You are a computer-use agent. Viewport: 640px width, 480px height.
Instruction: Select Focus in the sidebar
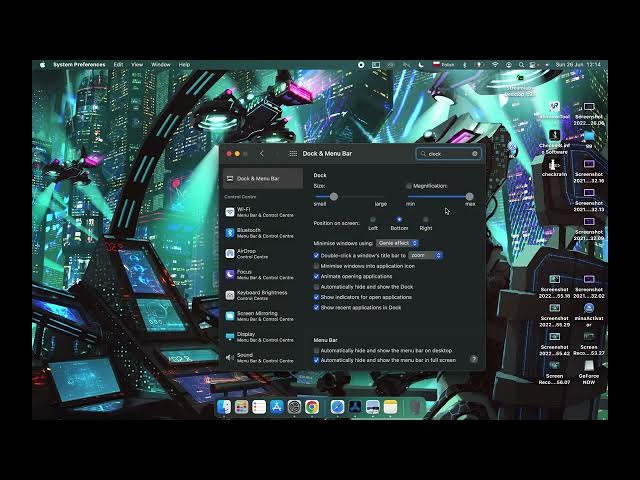pyautogui.click(x=263, y=274)
